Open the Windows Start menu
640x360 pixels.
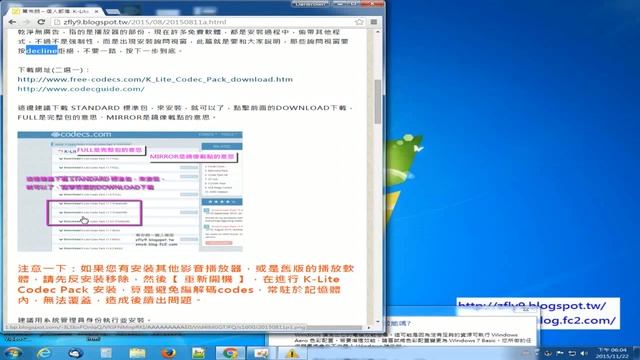[x=13, y=352]
